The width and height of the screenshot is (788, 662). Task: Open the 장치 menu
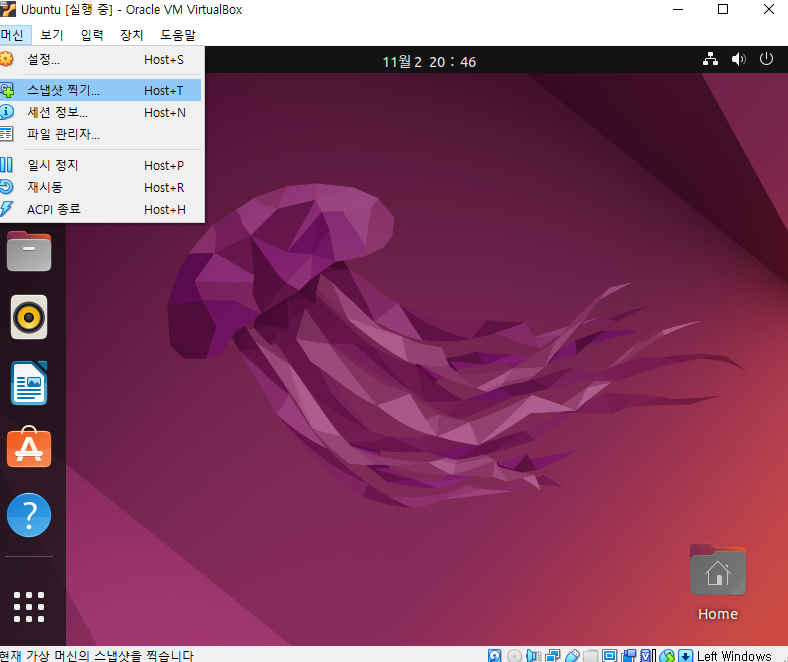click(x=132, y=35)
